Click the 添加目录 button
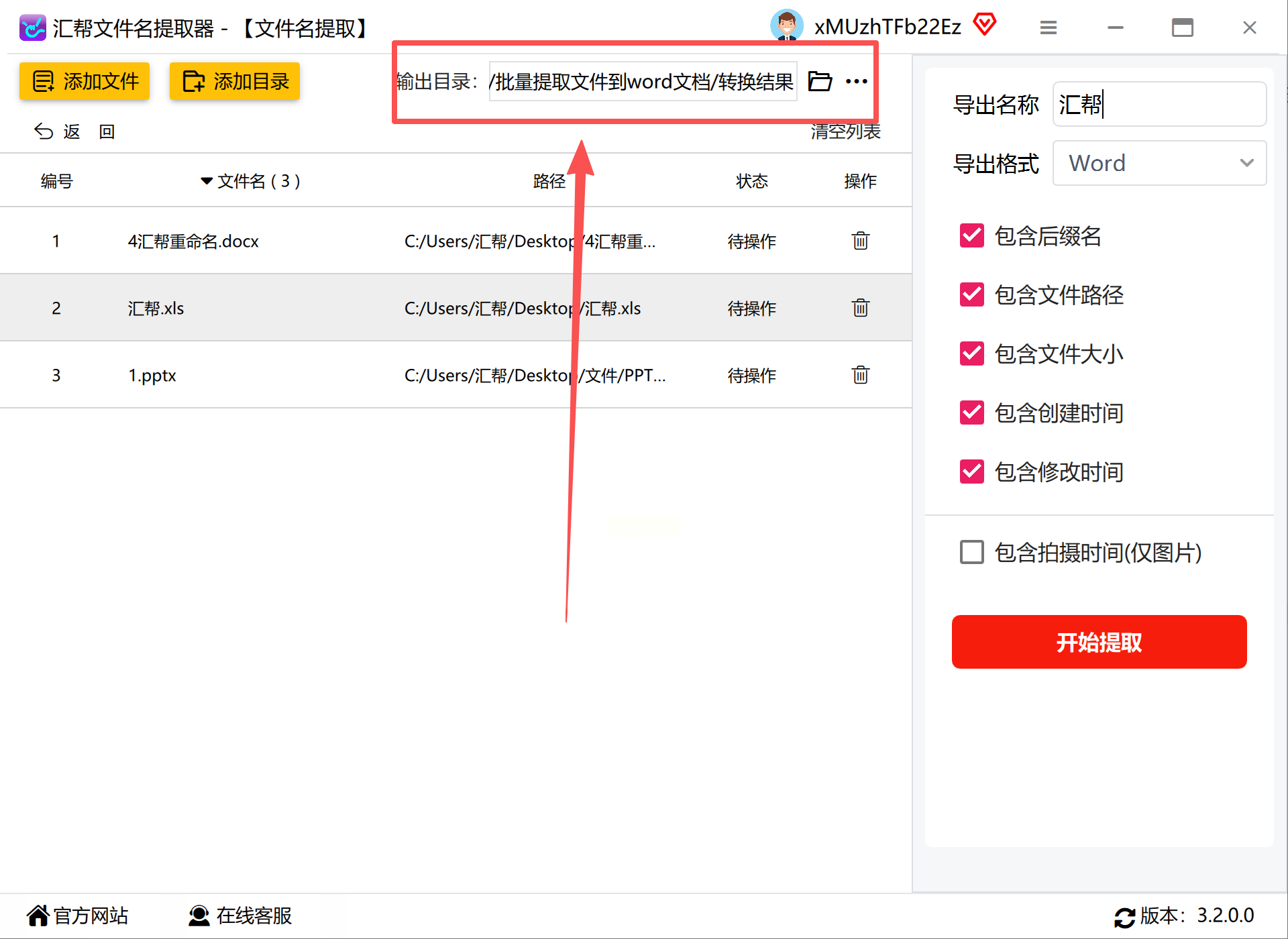 tap(234, 82)
